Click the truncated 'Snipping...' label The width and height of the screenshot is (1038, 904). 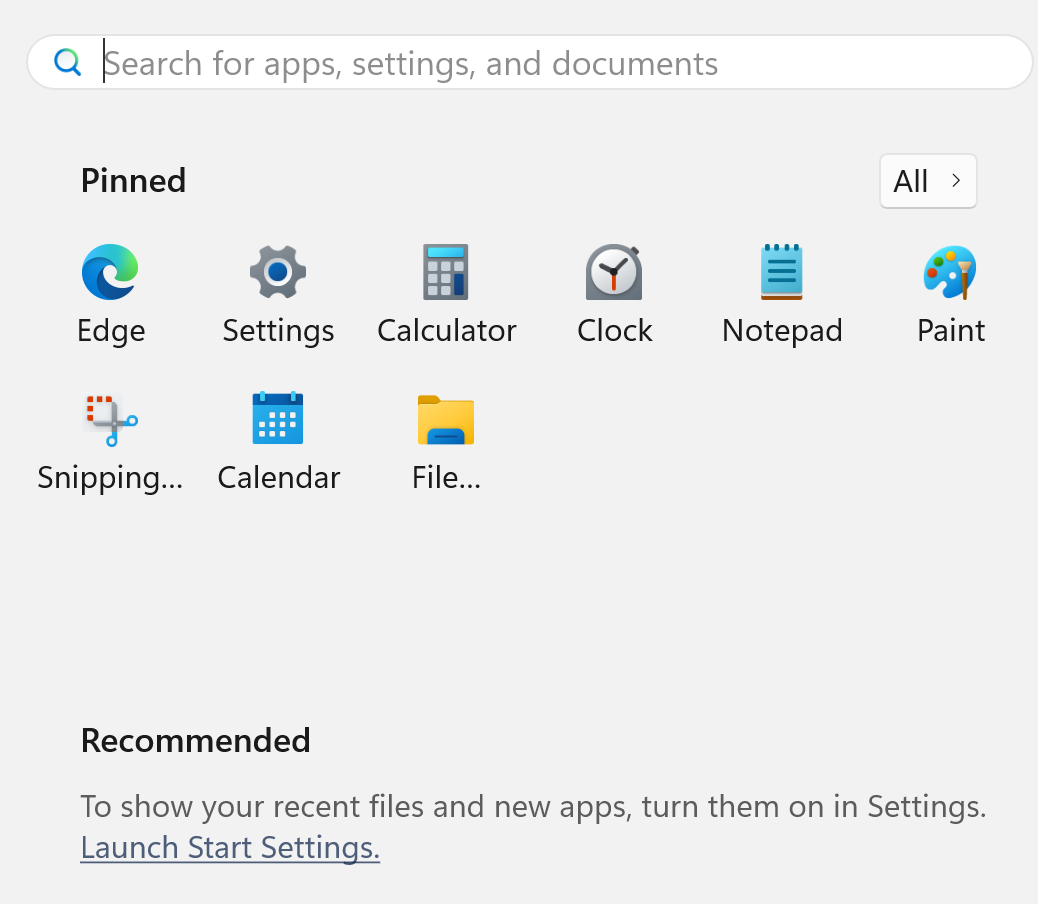click(110, 478)
